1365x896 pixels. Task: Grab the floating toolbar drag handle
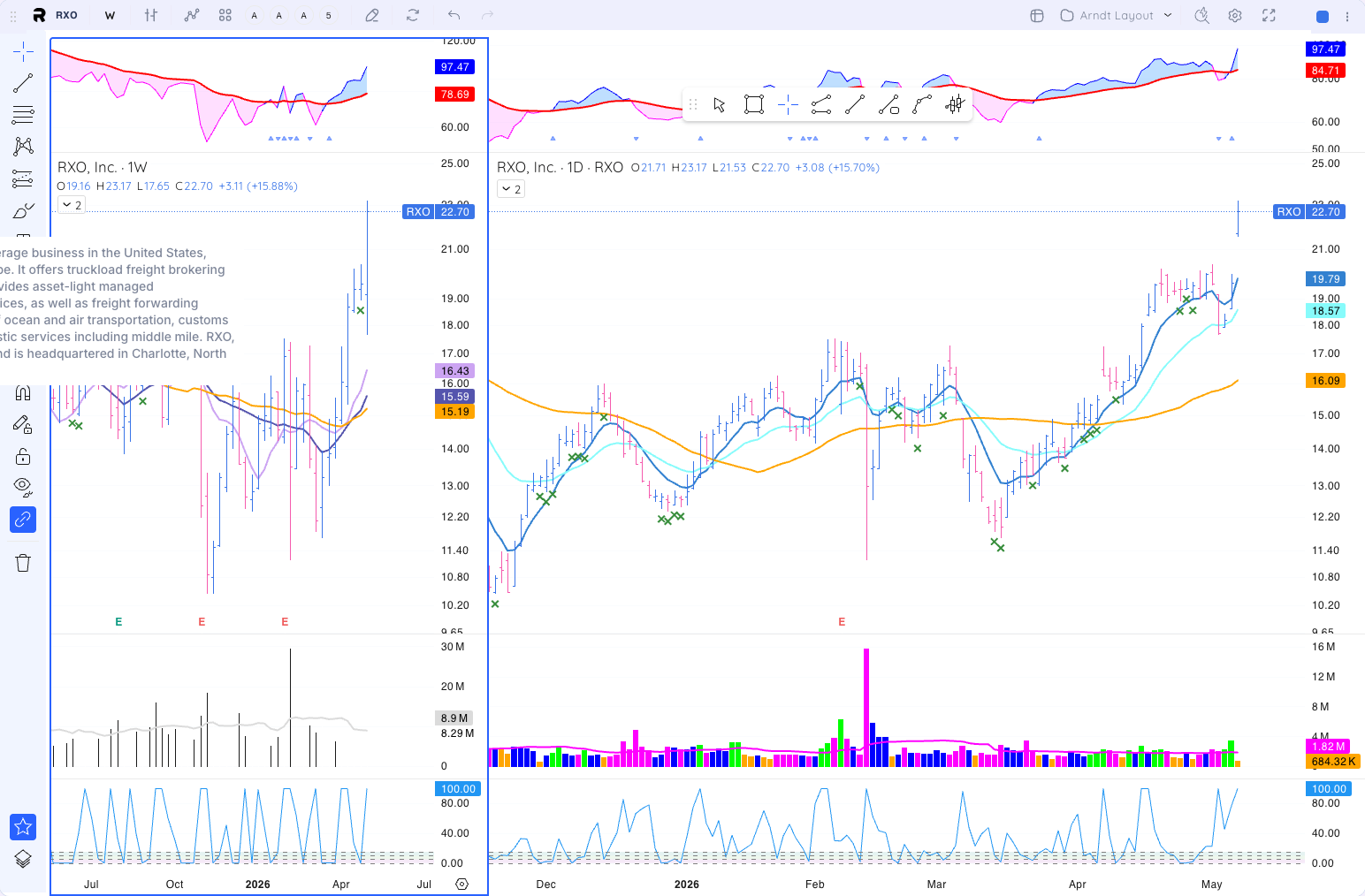[693, 105]
